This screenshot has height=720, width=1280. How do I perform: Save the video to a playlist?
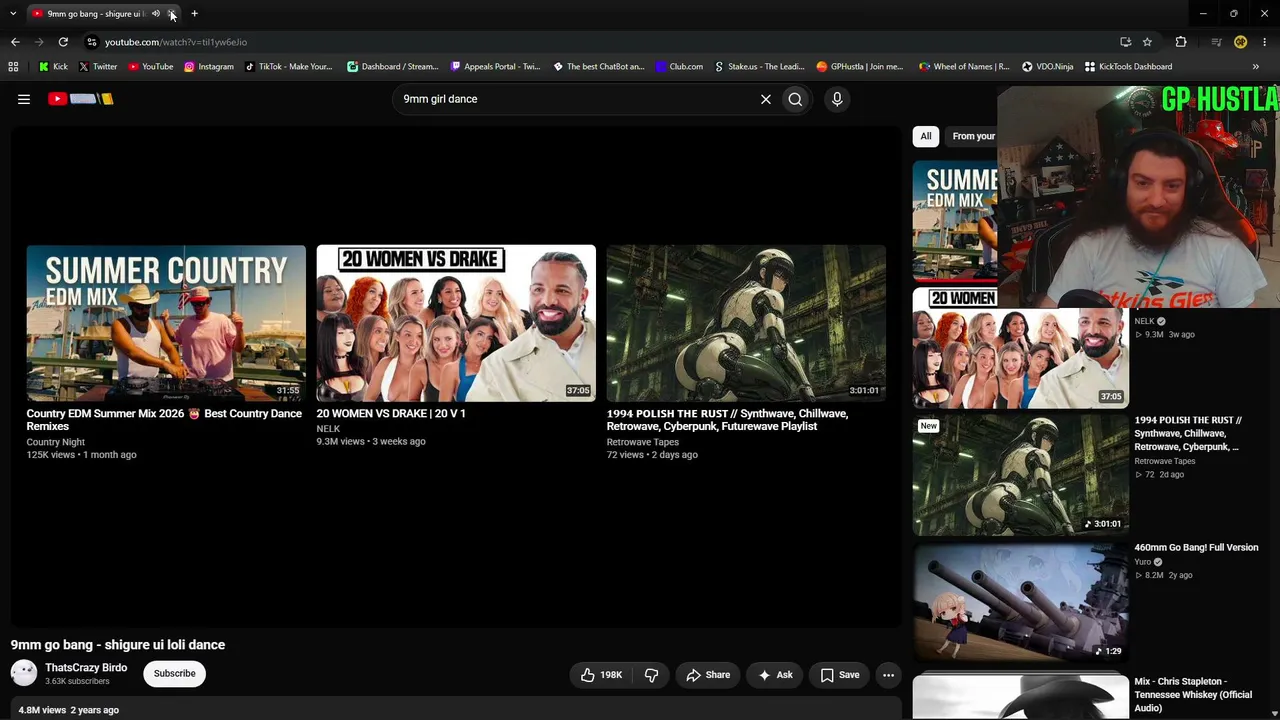[840, 675]
